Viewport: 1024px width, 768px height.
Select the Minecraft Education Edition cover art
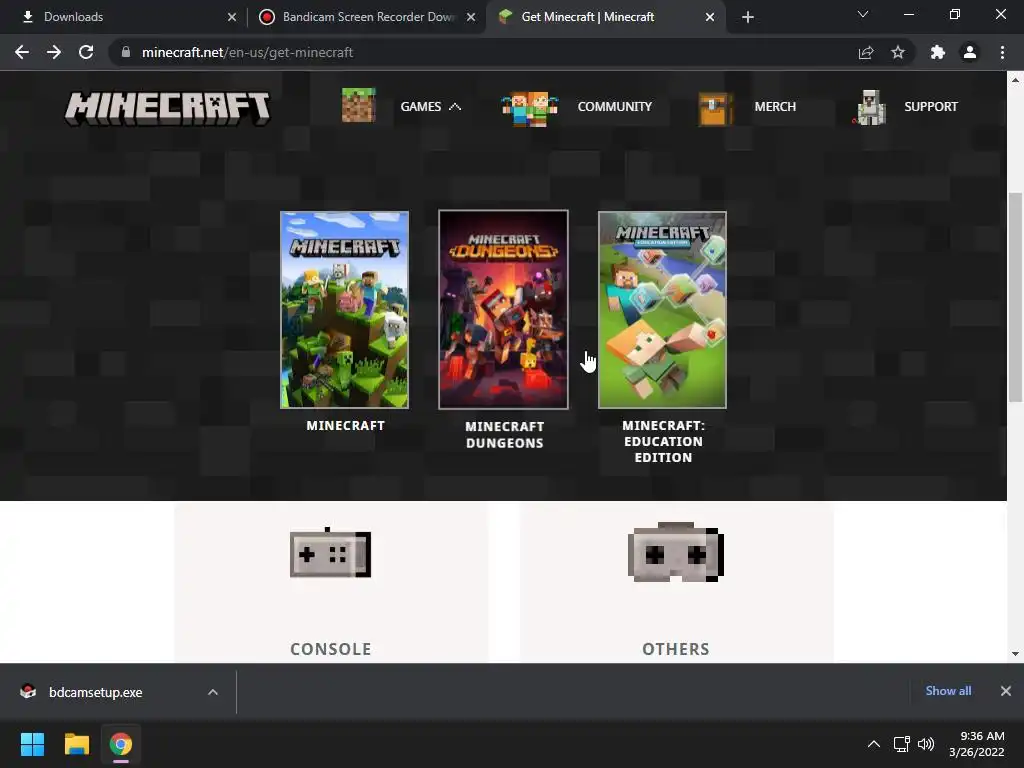(x=662, y=310)
